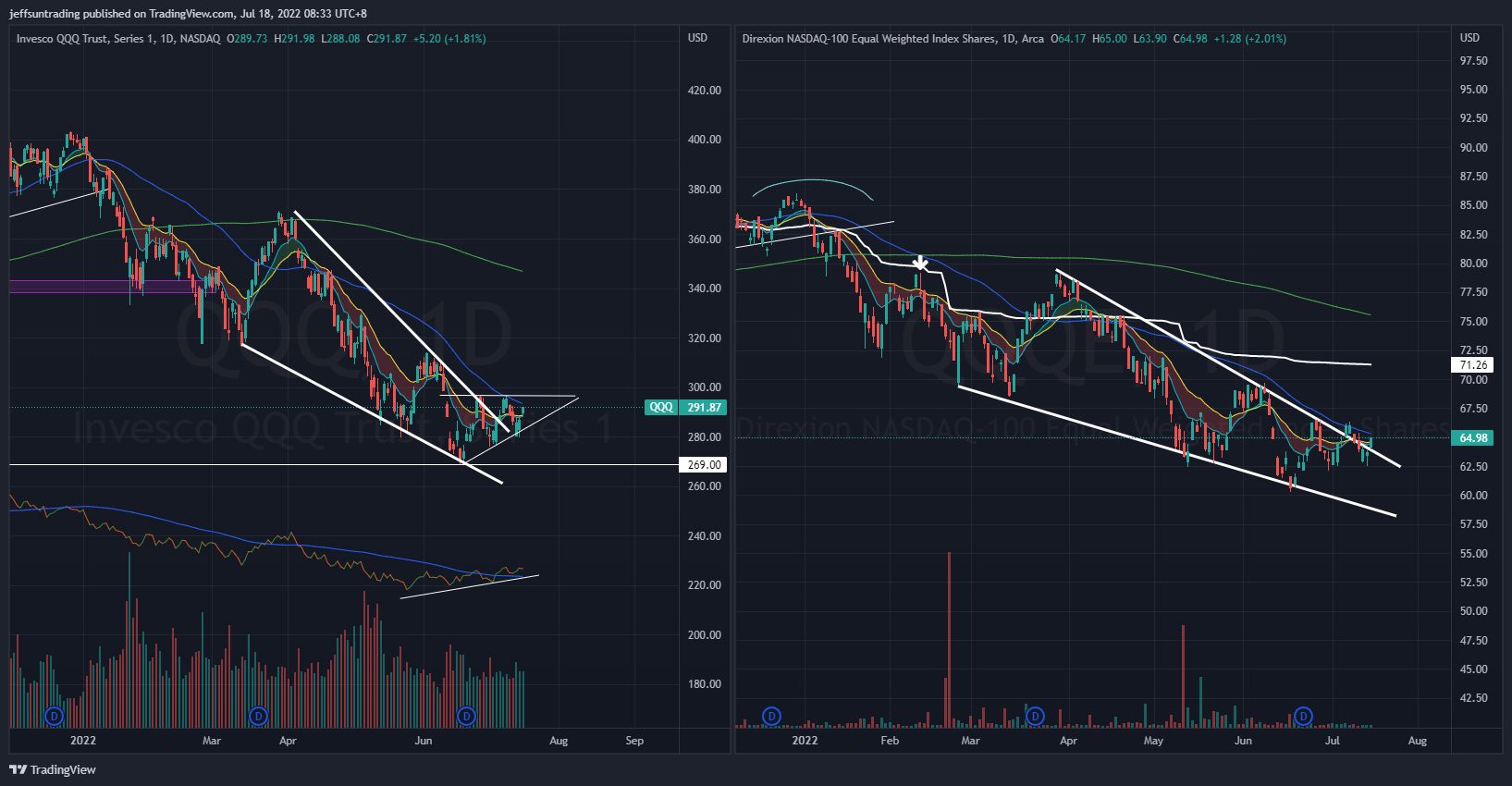Open the June dividend marker on QQQ chart
Image resolution: width=1512 pixels, height=786 pixels.
pyautogui.click(x=466, y=716)
